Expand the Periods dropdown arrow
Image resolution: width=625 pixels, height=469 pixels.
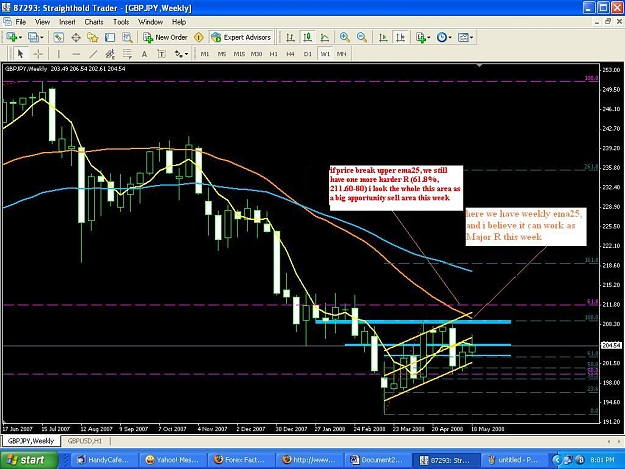point(450,38)
